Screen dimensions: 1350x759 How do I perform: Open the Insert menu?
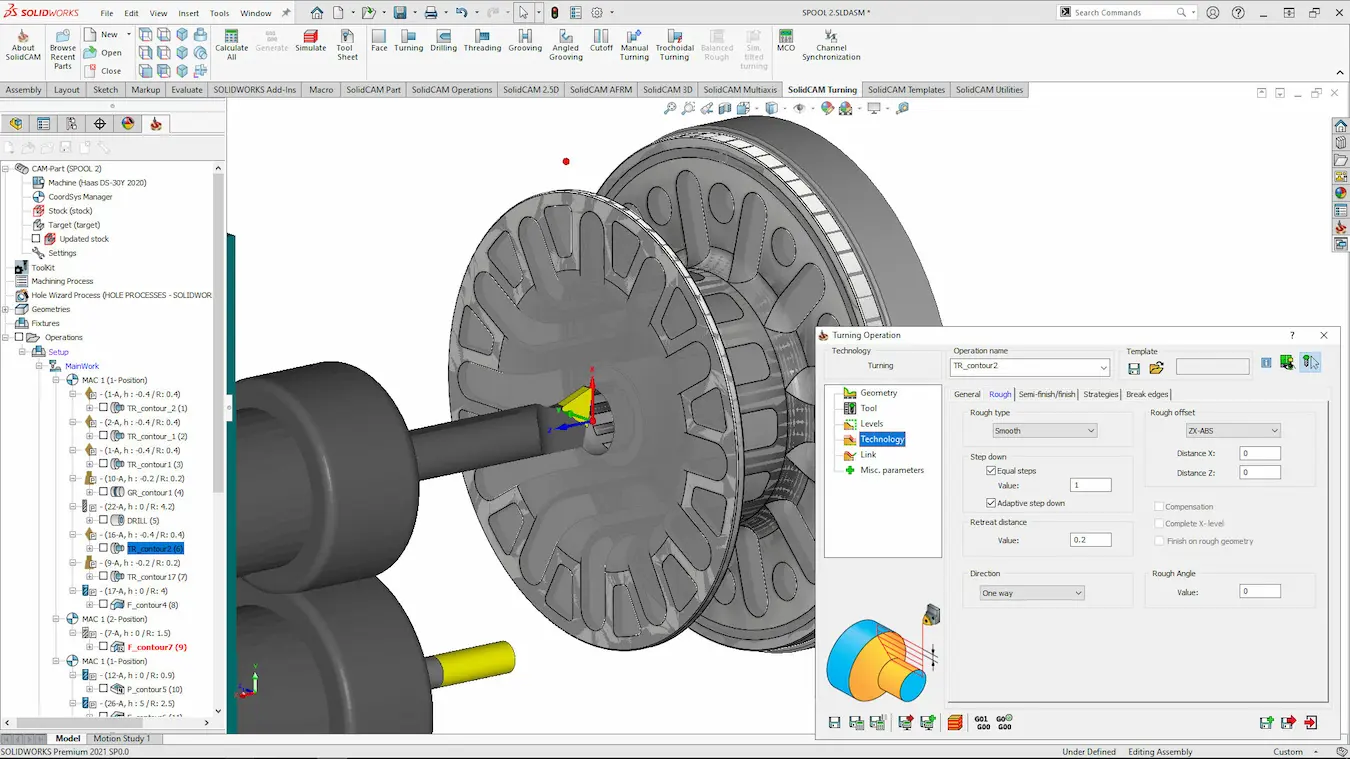(x=188, y=13)
